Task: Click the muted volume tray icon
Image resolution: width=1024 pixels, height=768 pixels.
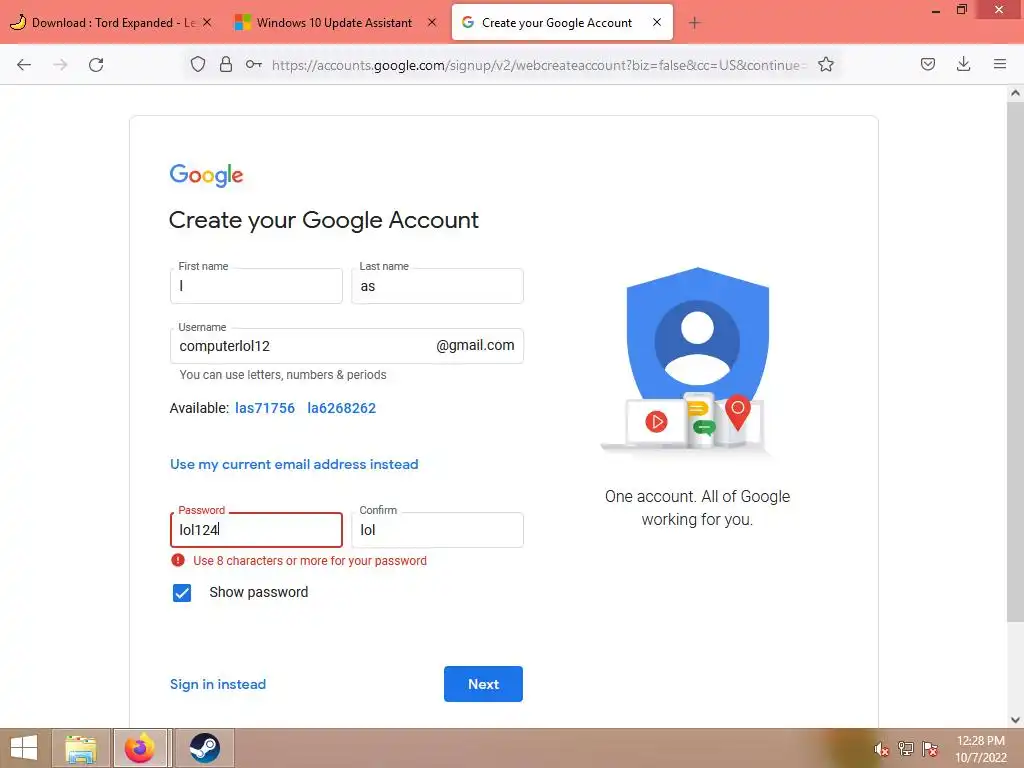Action: [881, 749]
